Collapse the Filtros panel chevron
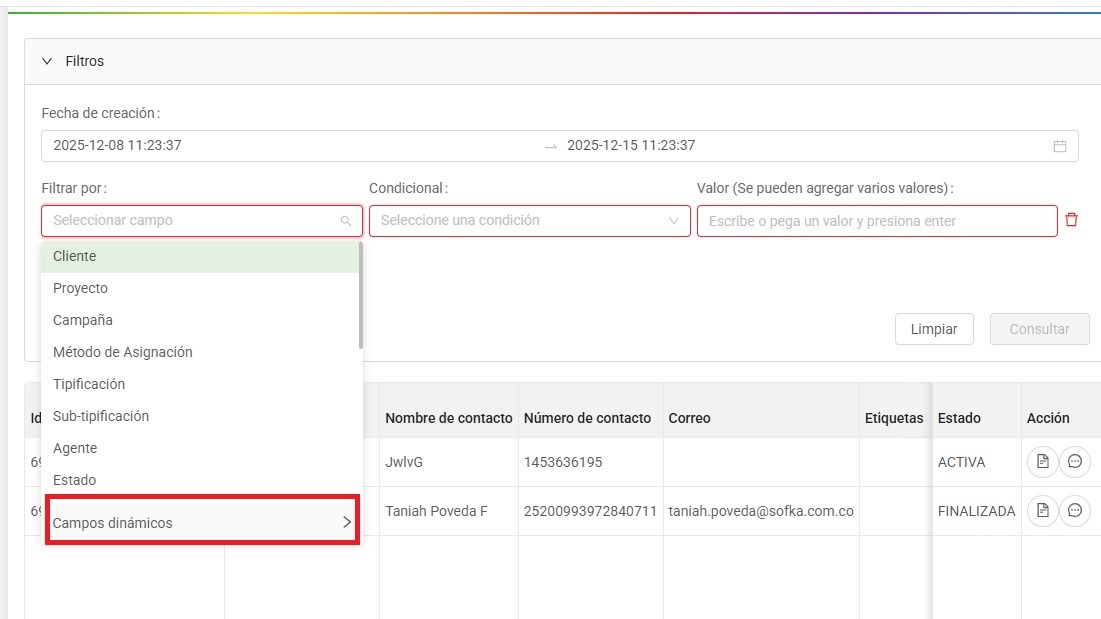Screen dimensions: 1101x619 (47, 61)
